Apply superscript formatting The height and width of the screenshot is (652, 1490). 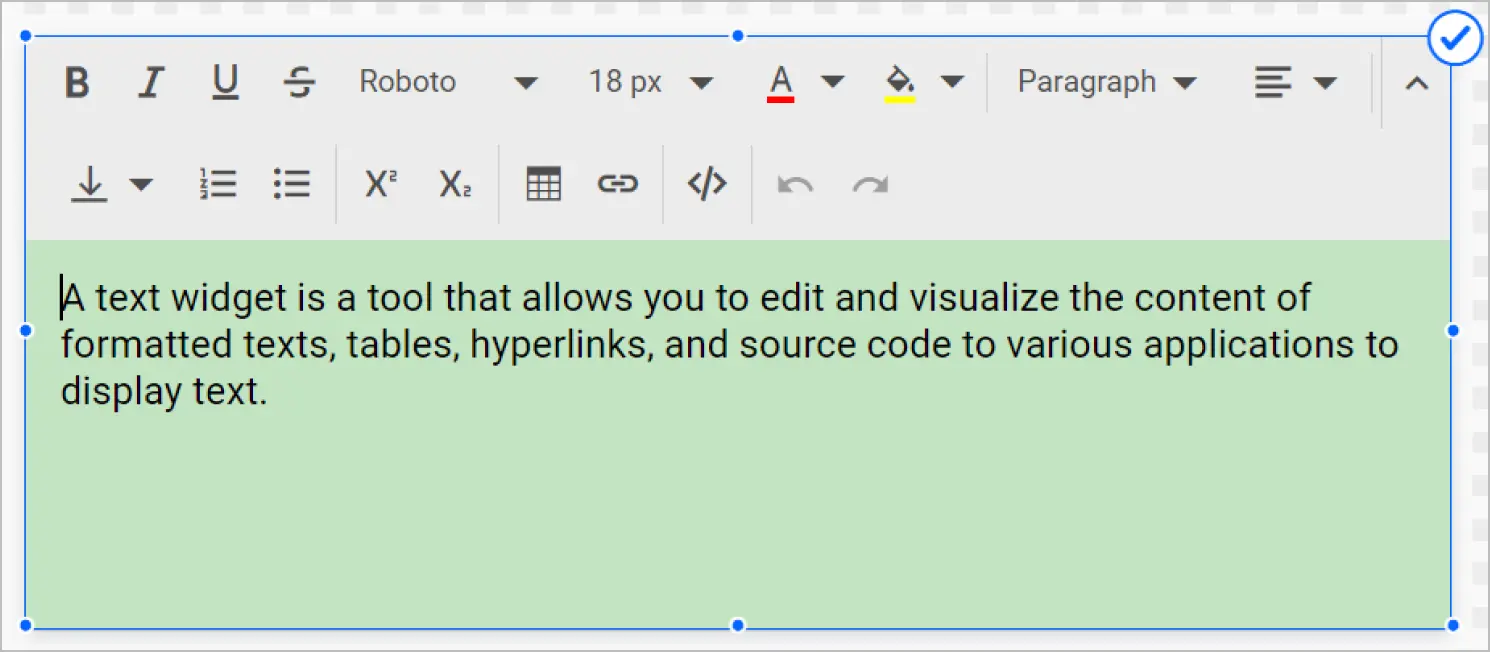380,184
